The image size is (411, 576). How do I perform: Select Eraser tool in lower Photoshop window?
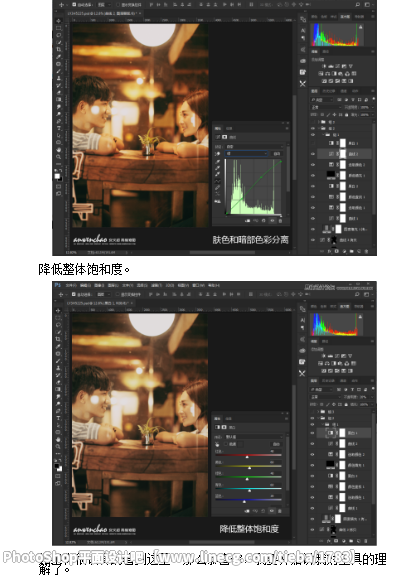coord(58,382)
